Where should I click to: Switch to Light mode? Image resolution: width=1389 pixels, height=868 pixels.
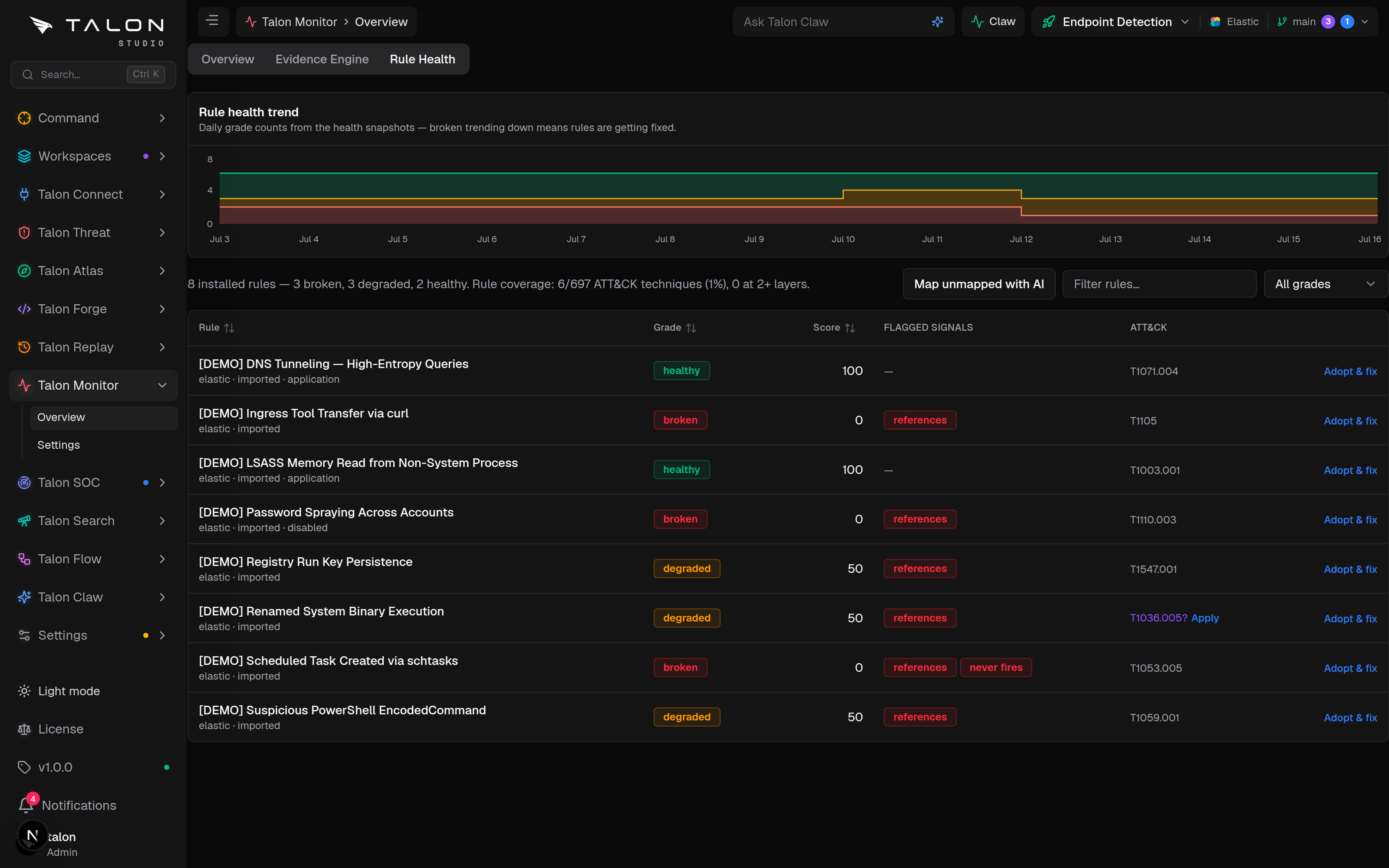pyautogui.click(x=69, y=690)
